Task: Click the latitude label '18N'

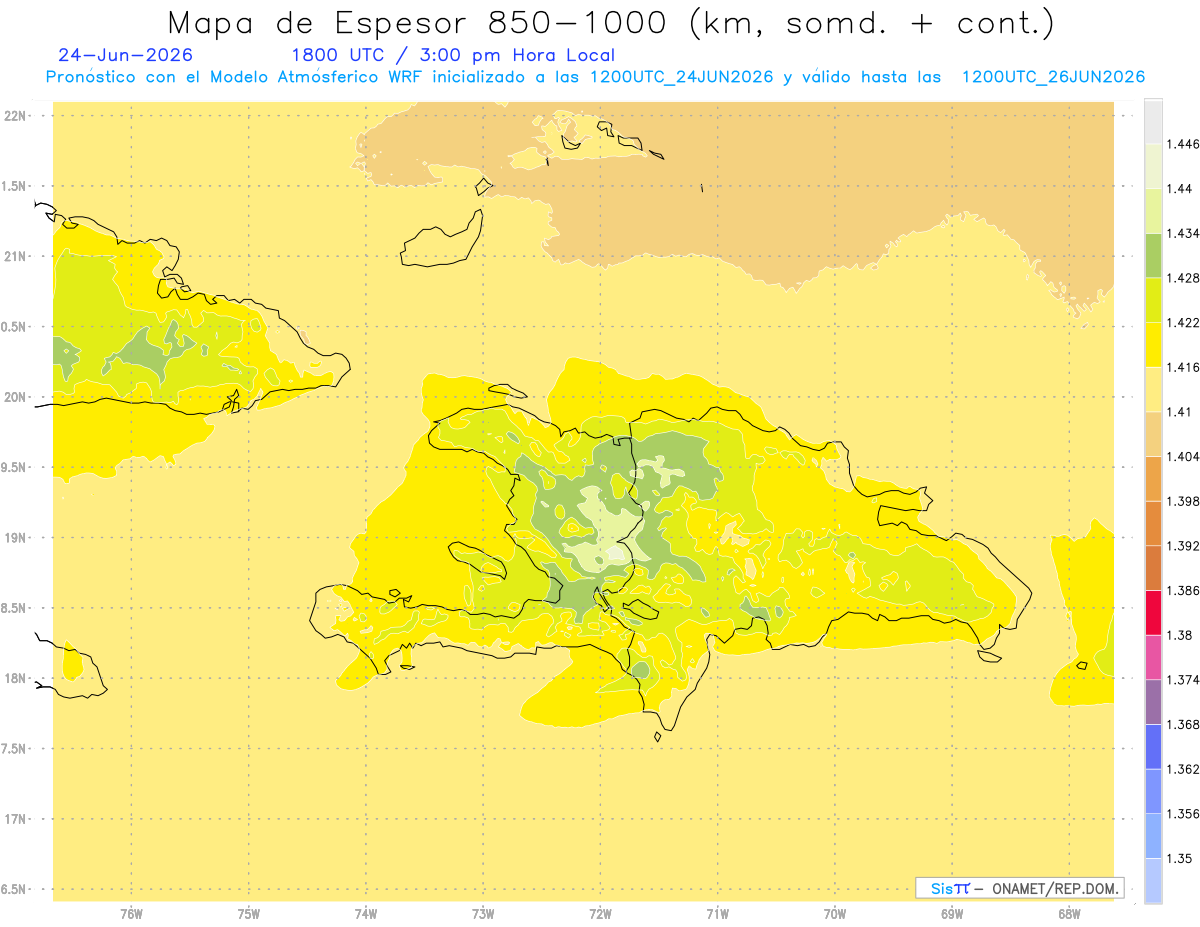Action: click(x=15, y=678)
